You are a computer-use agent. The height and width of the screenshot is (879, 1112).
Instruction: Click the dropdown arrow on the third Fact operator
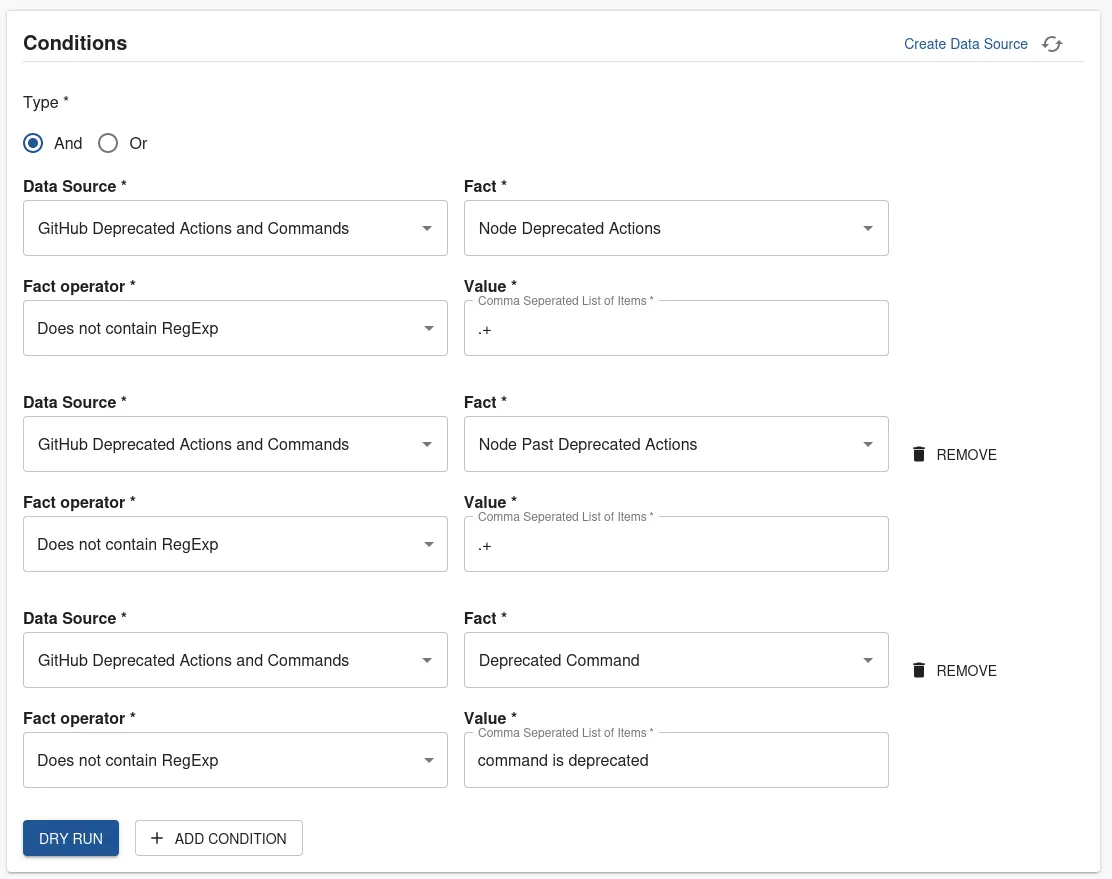429,760
